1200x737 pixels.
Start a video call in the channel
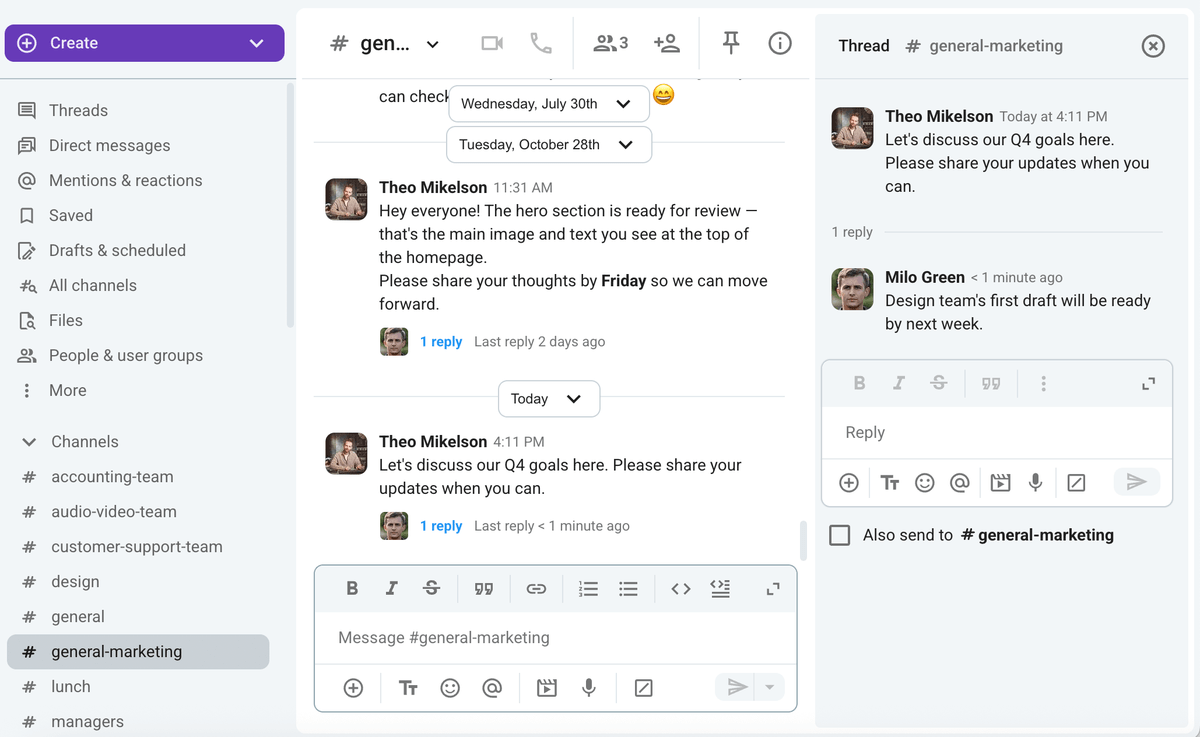(x=491, y=43)
